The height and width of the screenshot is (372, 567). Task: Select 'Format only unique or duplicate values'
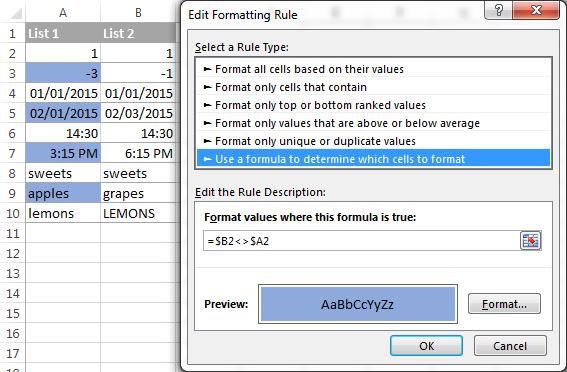click(373, 141)
